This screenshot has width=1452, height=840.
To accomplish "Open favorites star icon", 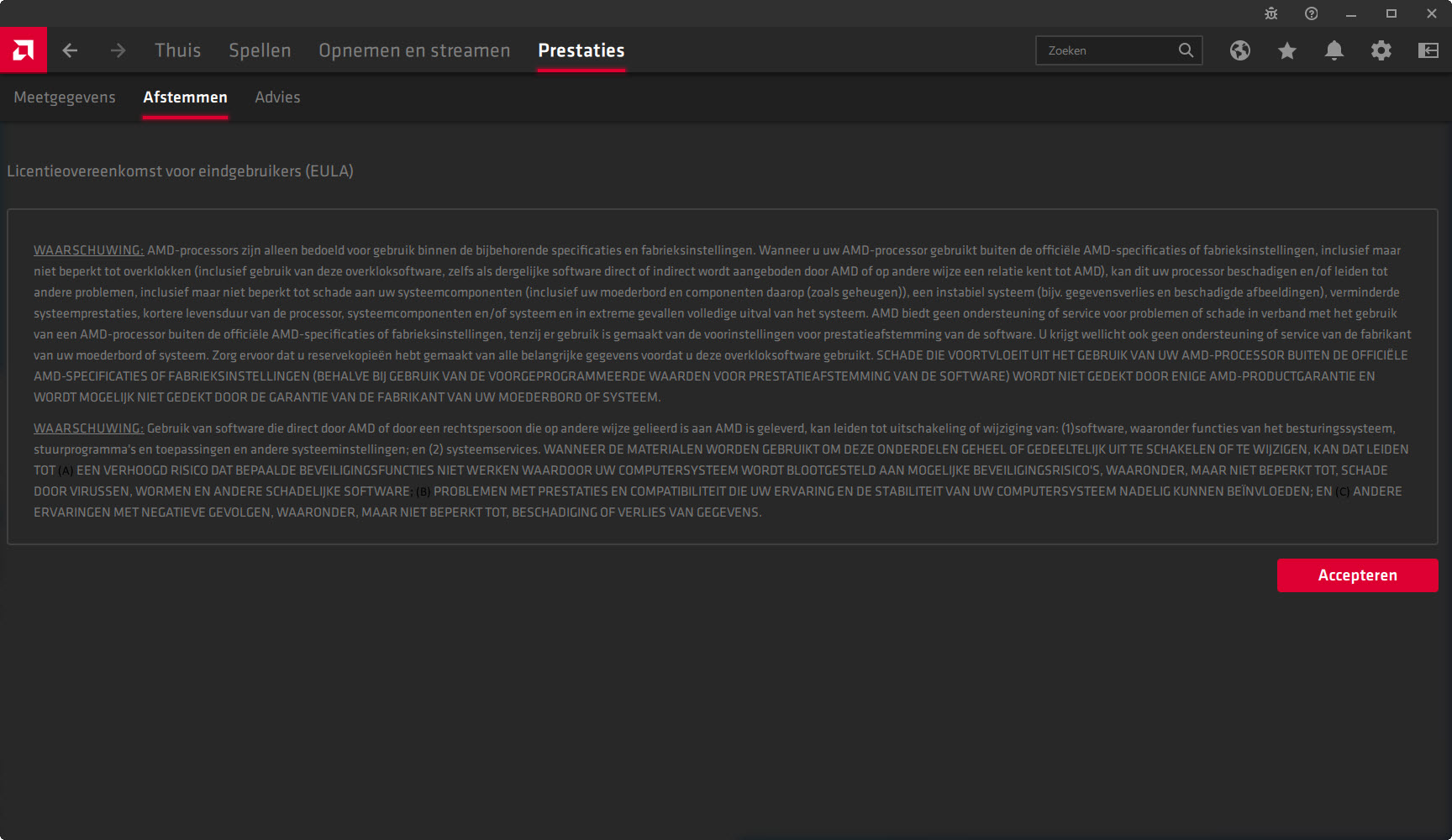I will pos(1287,50).
